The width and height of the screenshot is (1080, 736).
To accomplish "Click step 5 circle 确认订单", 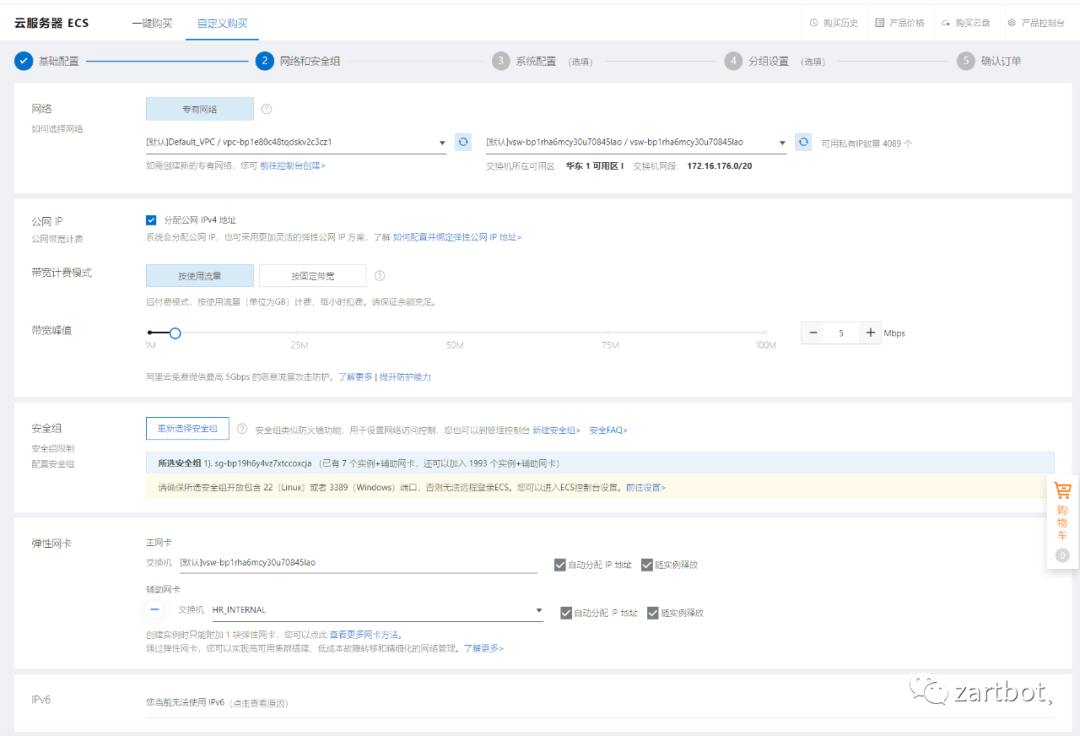I will pos(966,61).
